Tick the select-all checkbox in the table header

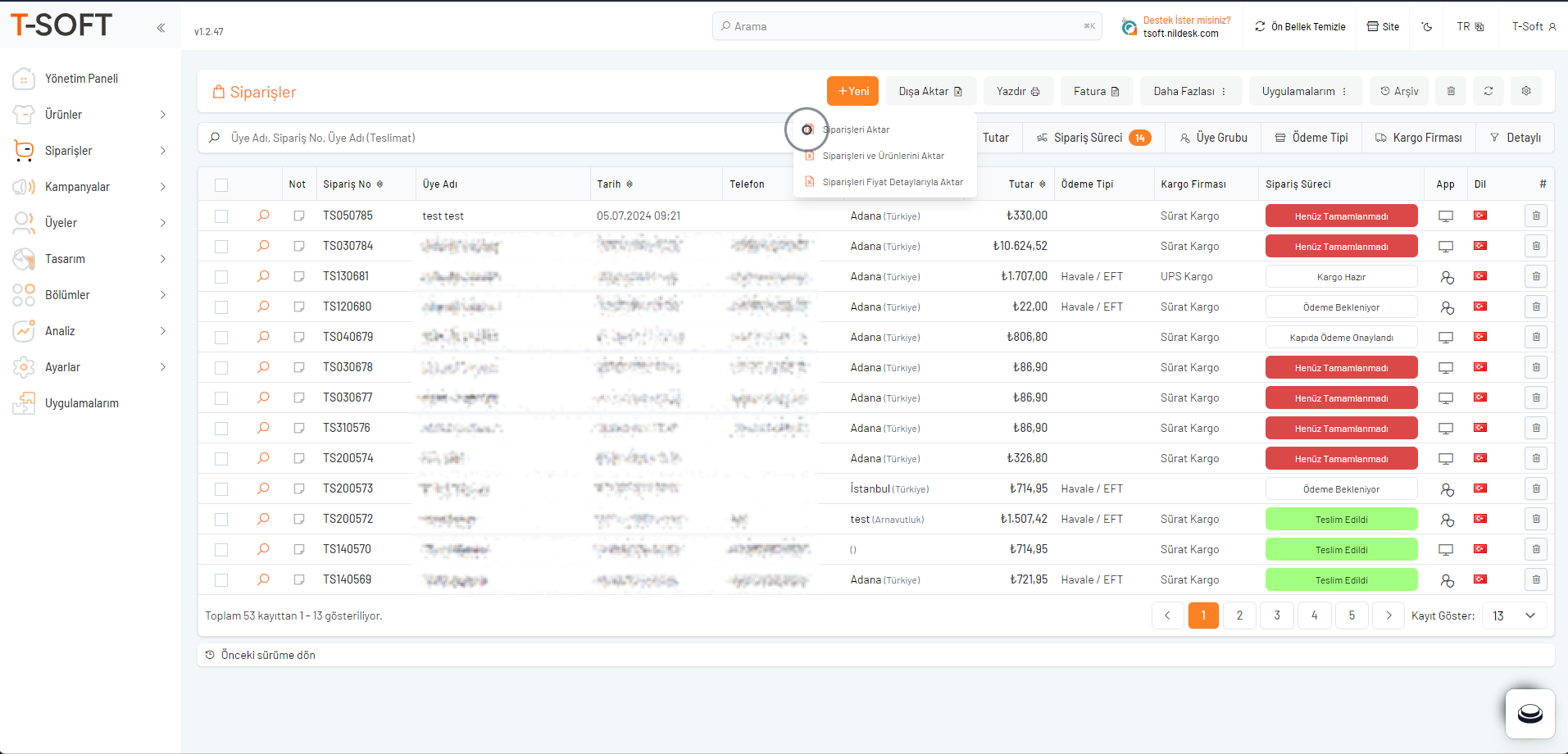[x=221, y=185]
